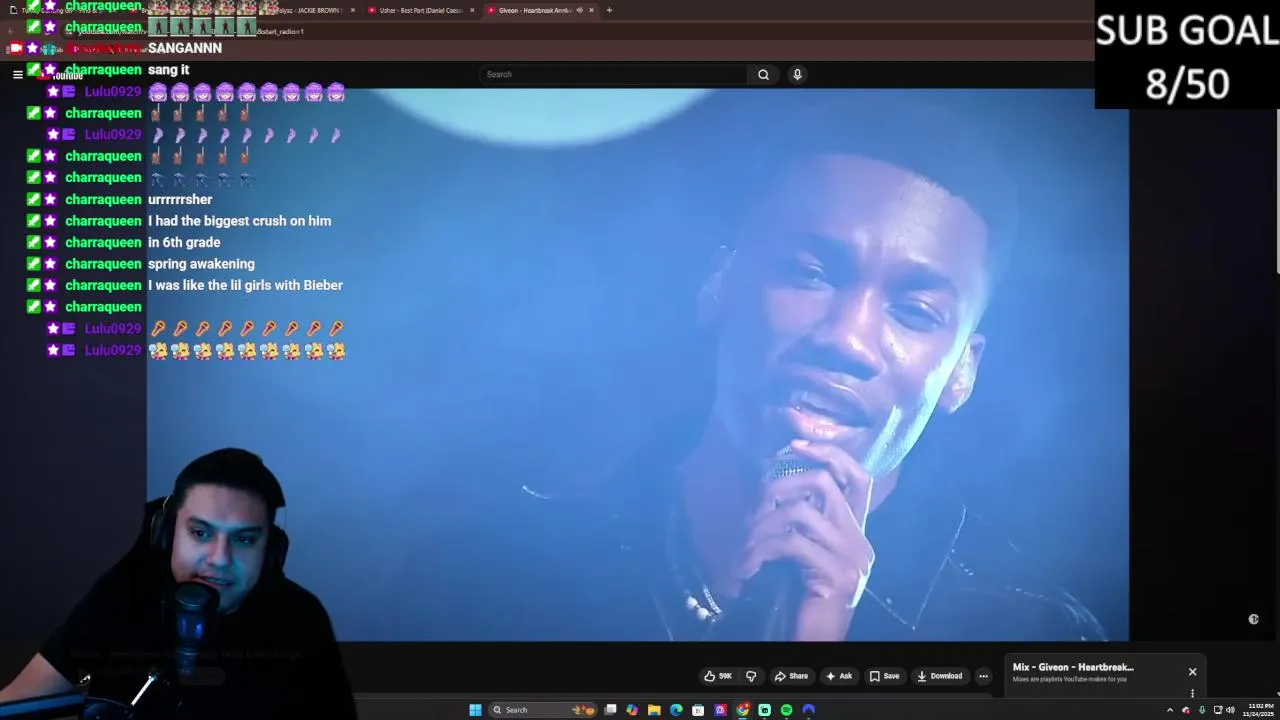Dislike the video with thumbs-down icon
This screenshot has width=1280, height=720.
point(751,676)
